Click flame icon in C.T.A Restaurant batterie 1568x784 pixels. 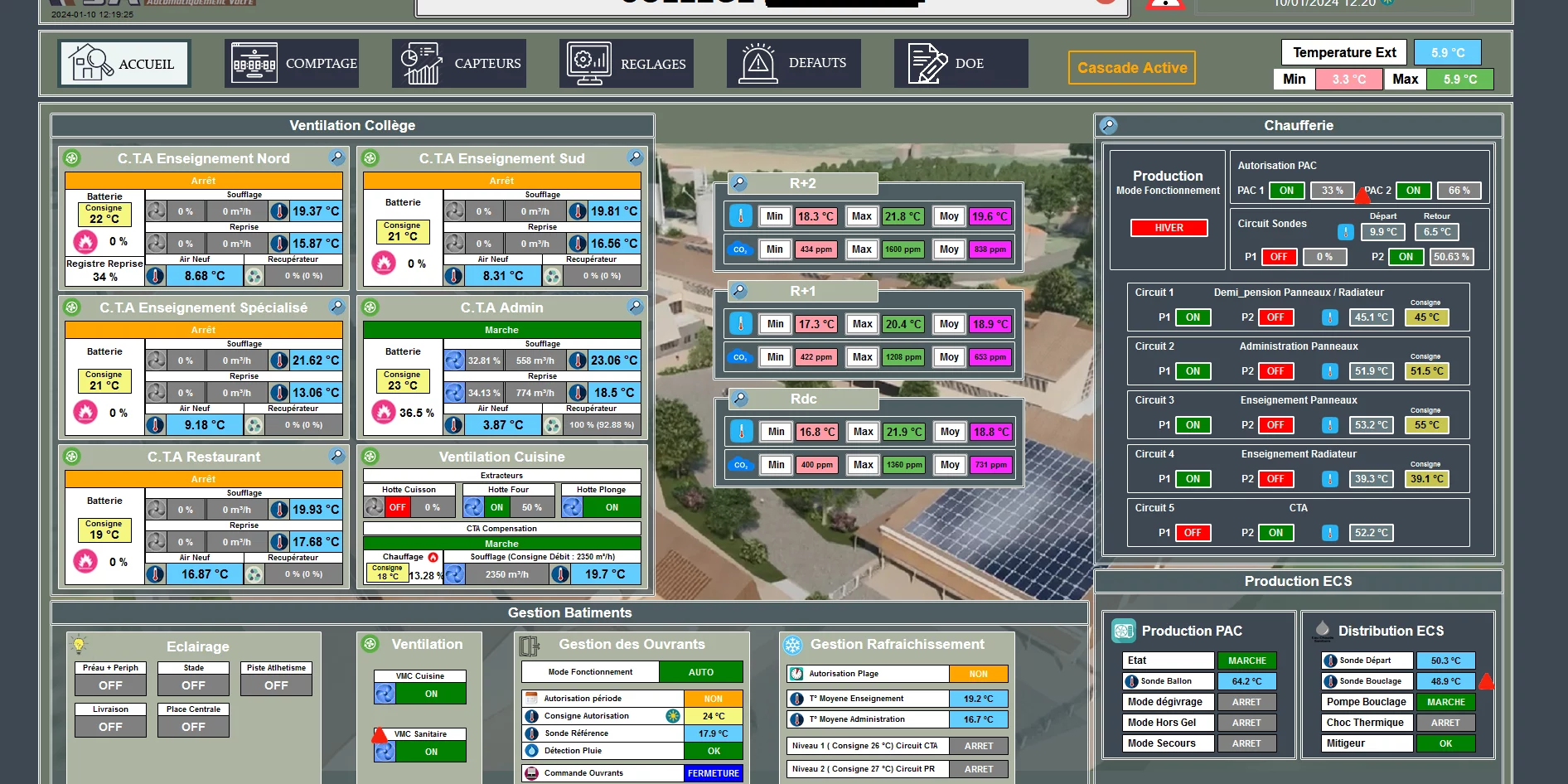(85, 562)
